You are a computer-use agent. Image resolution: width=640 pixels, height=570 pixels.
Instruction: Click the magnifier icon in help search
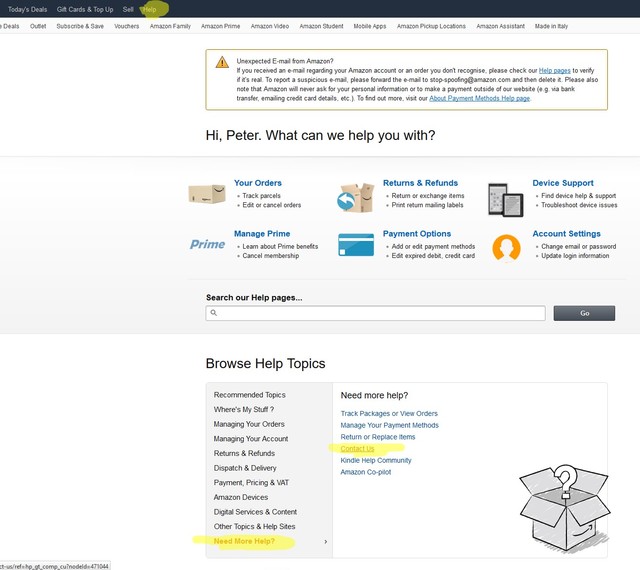(213, 313)
